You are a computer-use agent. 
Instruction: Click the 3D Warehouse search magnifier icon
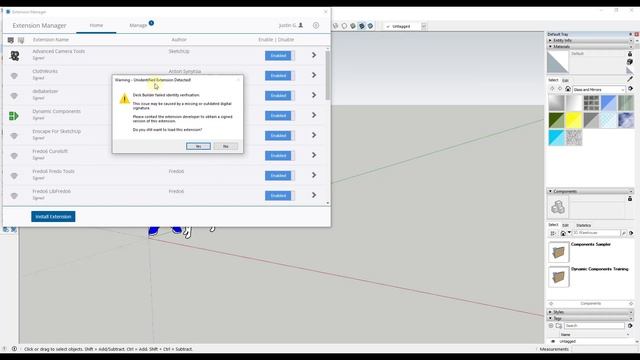[624, 233]
